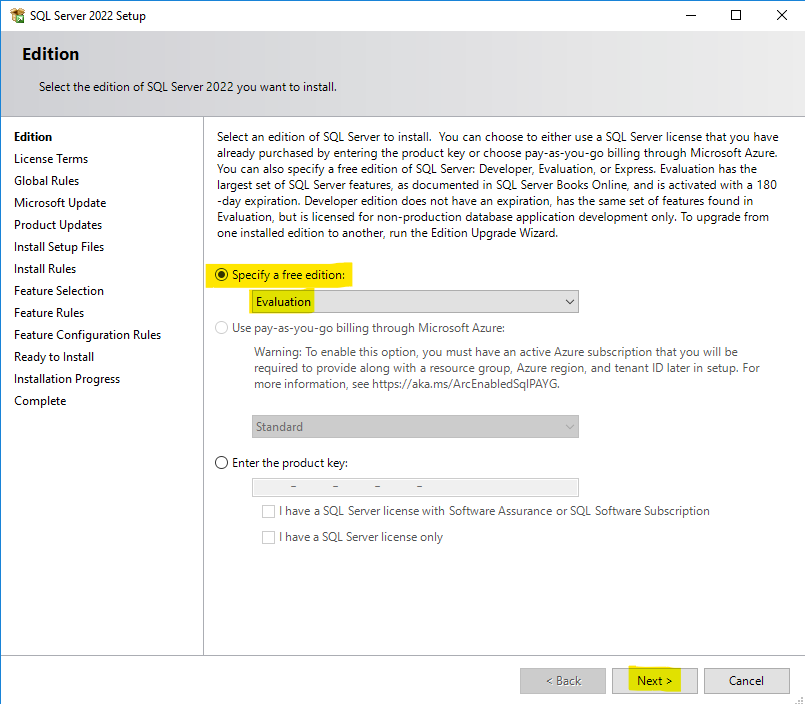
Task: Click the SQL Server Setup title bar icon
Action: click(17, 15)
